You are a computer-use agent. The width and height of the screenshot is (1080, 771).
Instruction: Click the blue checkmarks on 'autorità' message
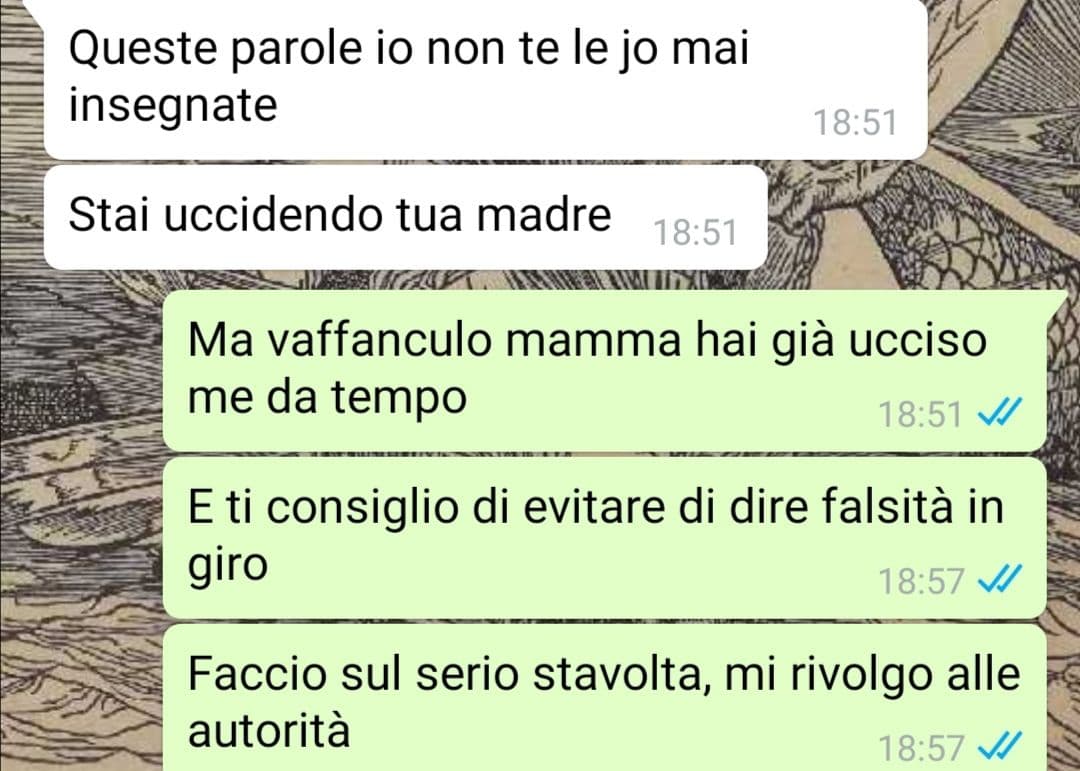pyautogui.click(x=1000, y=746)
